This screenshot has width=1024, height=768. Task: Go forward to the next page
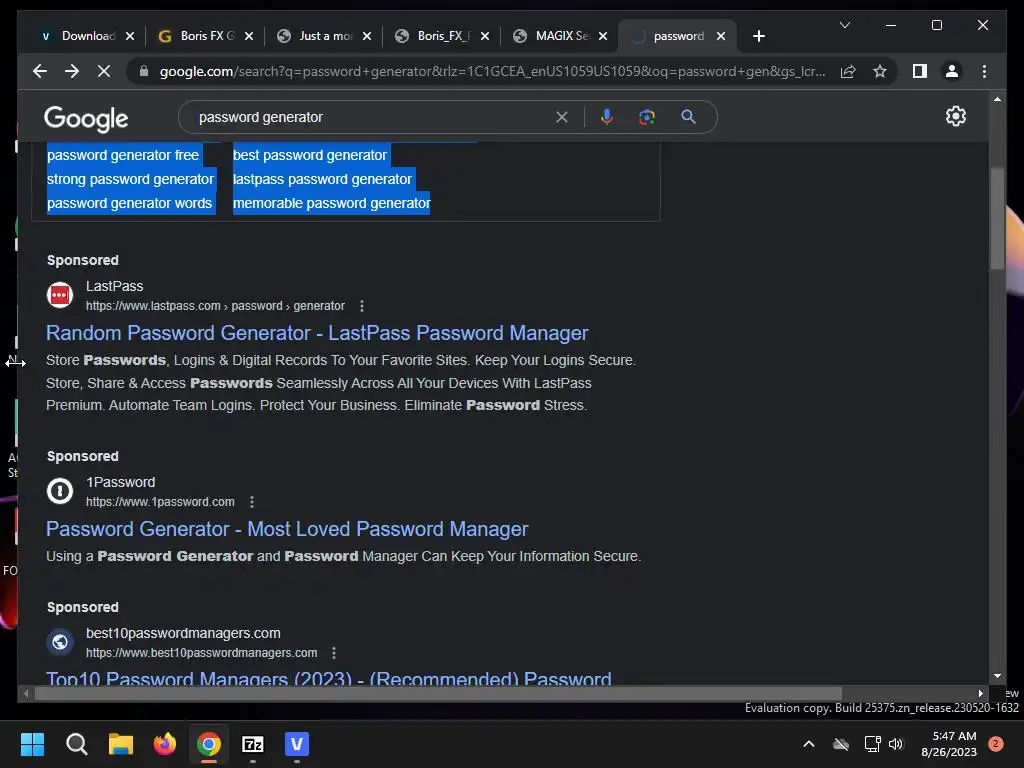72,71
